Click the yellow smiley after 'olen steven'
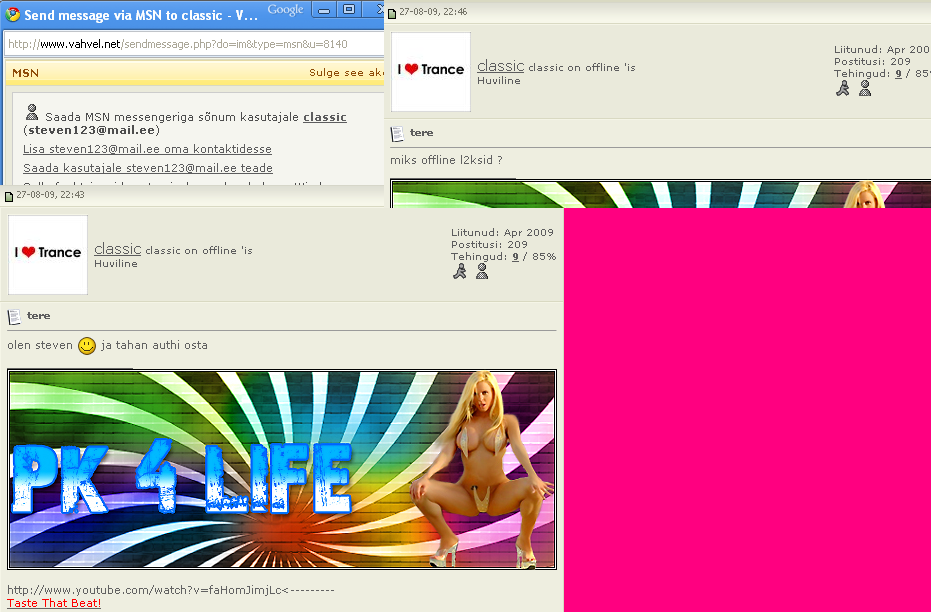 87,346
